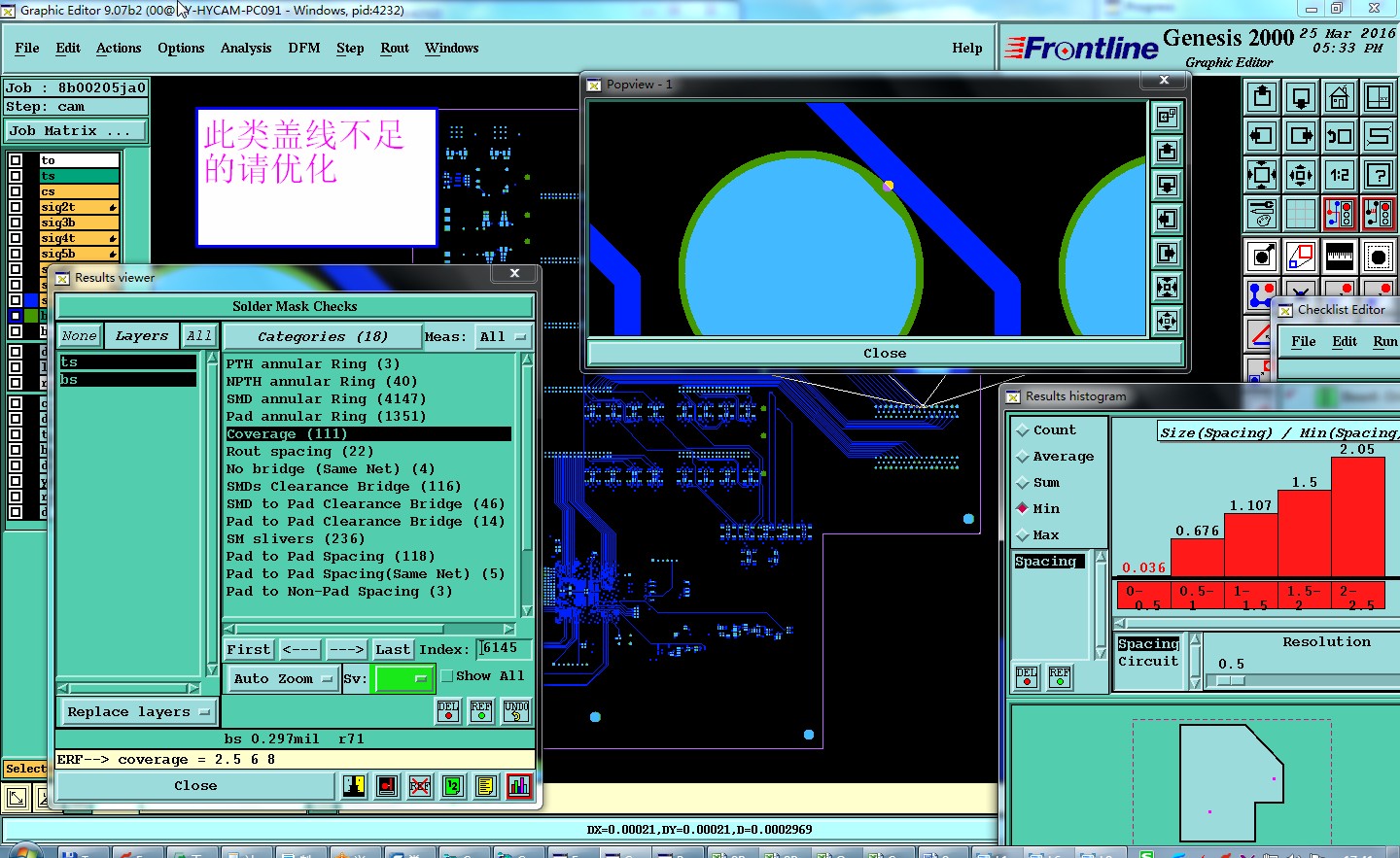Click the ruler measurement icon
Image resolution: width=1400 pixels, height=858 pixels.
tap(1340, 257)
